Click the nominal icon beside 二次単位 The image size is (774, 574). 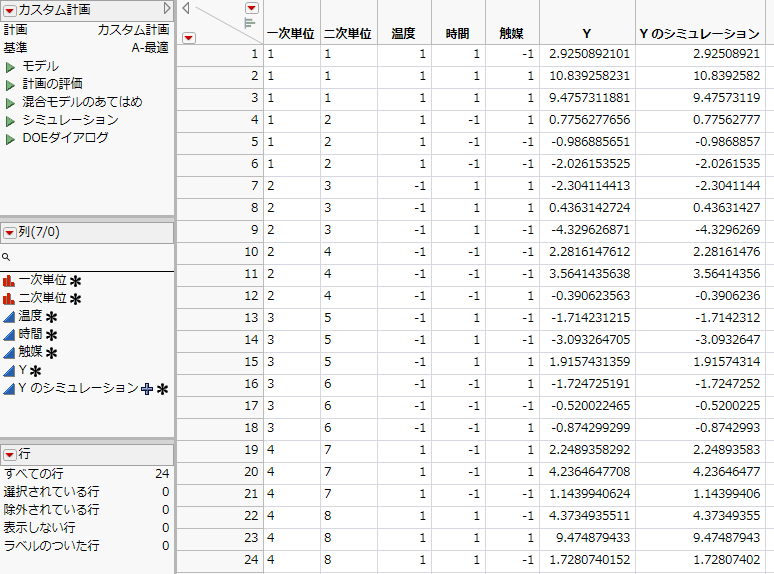click(x=8, y=299)
